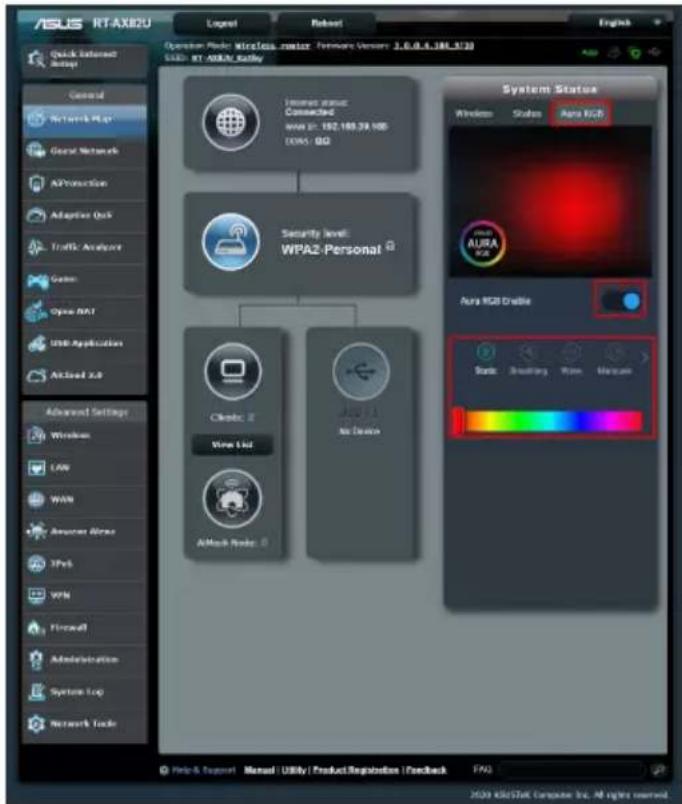This screenshot has width=682, height=804.
Task: Select the Marquee lighting effect icon
Action: pyautogui.click(x=614, y=353)
